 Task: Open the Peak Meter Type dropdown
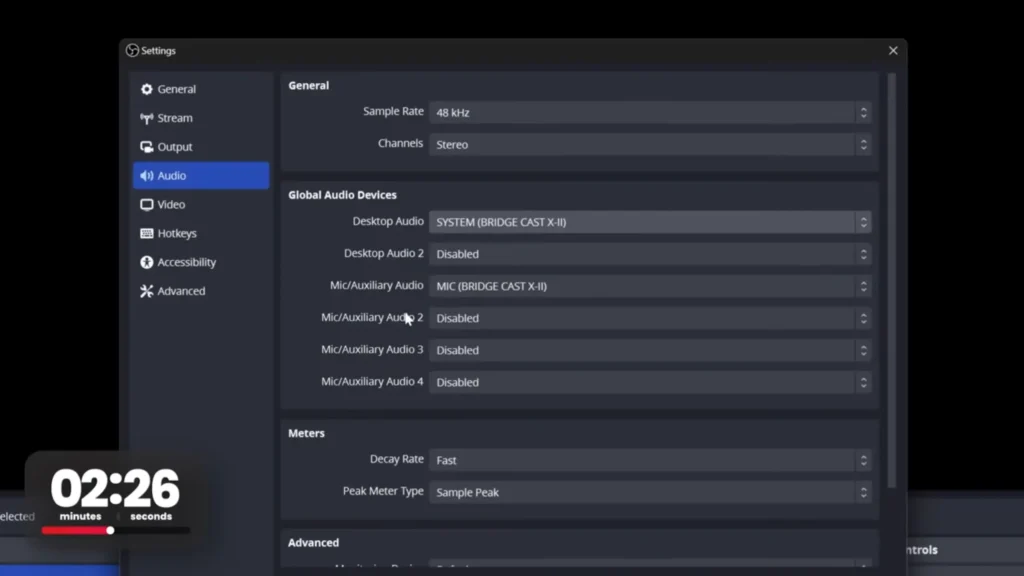[650, 492]
